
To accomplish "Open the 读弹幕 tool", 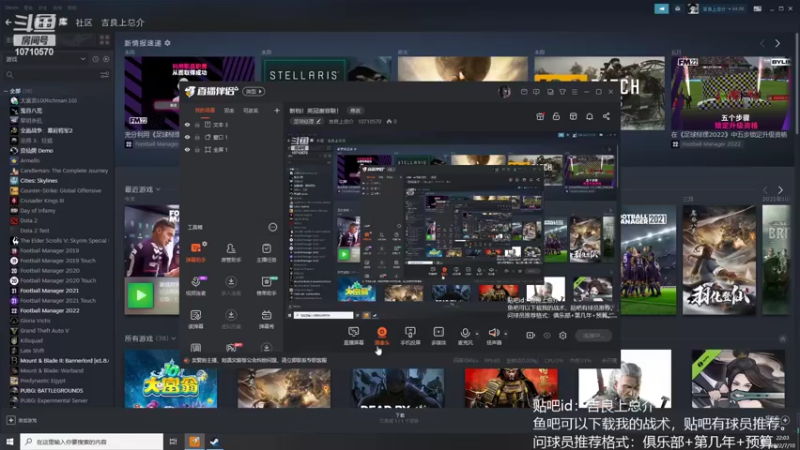I will click(x=196, y=319).
